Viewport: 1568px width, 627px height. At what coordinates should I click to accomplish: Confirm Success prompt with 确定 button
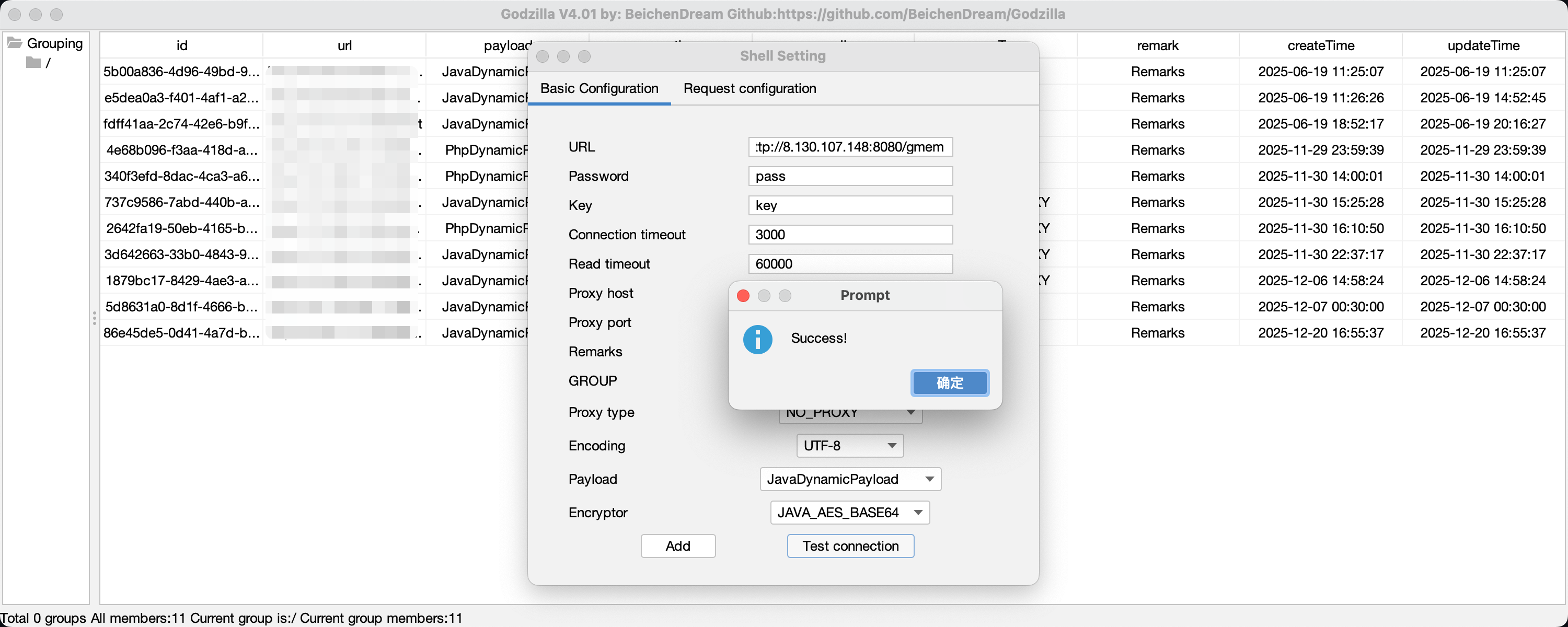tap(949, 383)
